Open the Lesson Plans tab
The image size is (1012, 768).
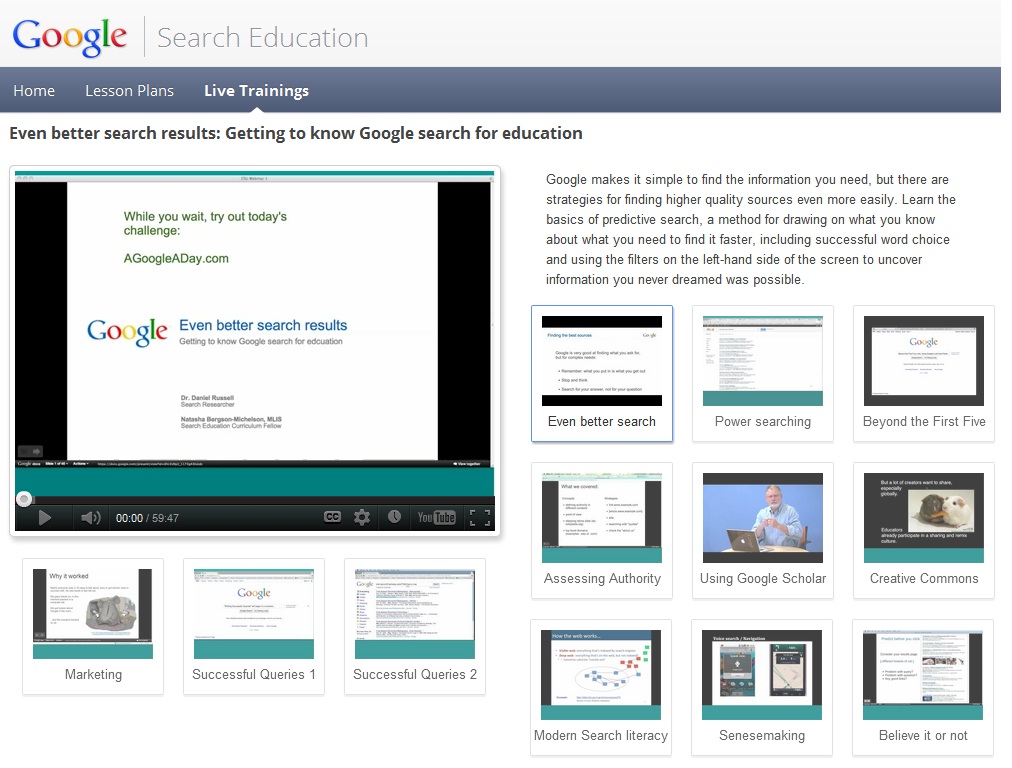pos(130,91)
